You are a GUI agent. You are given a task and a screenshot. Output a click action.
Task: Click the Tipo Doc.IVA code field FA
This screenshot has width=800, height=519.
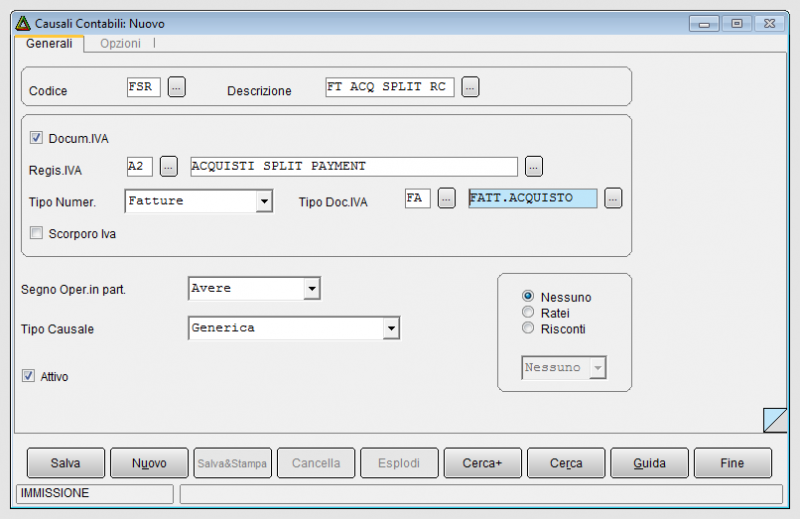pos(418,198)
